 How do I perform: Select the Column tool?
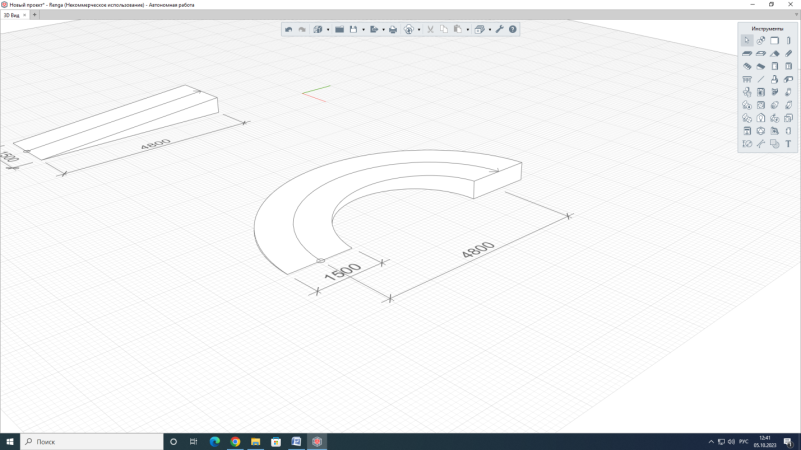788,40
